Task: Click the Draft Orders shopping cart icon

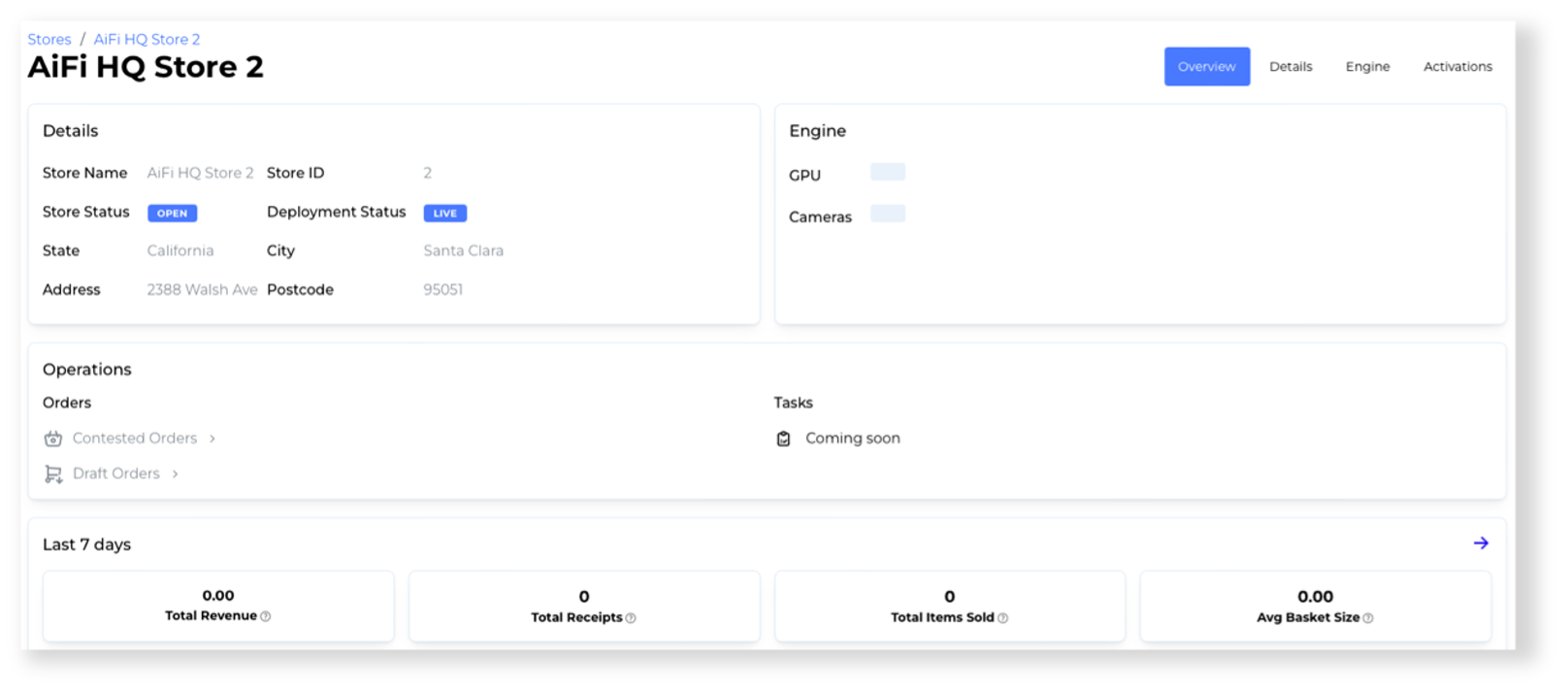Action: click(x=52, y=473)
